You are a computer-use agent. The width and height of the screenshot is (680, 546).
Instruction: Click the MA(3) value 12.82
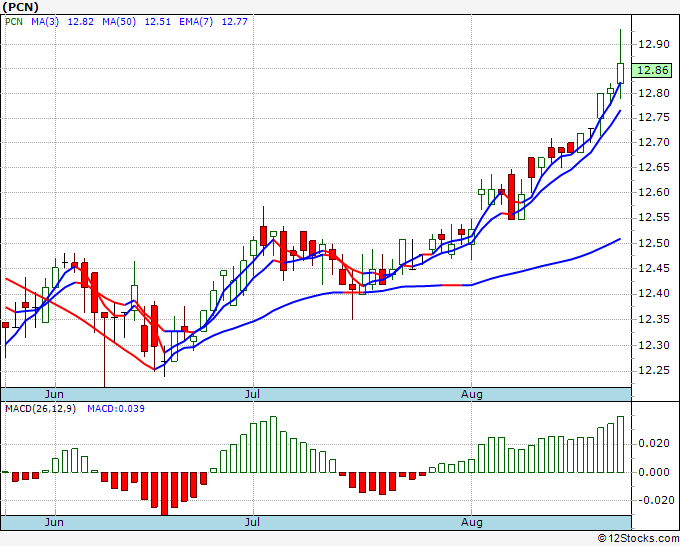click(81, 22)
